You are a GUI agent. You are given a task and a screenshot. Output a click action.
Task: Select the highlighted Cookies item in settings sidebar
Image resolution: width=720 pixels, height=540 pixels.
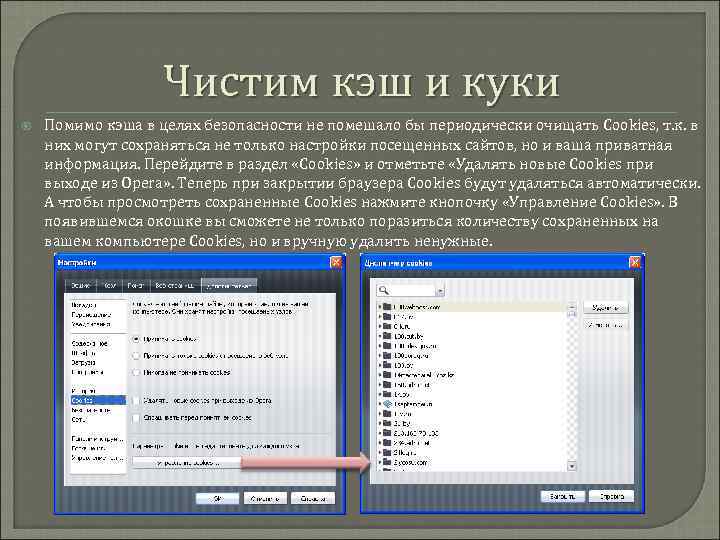click(x=98, y=400)
